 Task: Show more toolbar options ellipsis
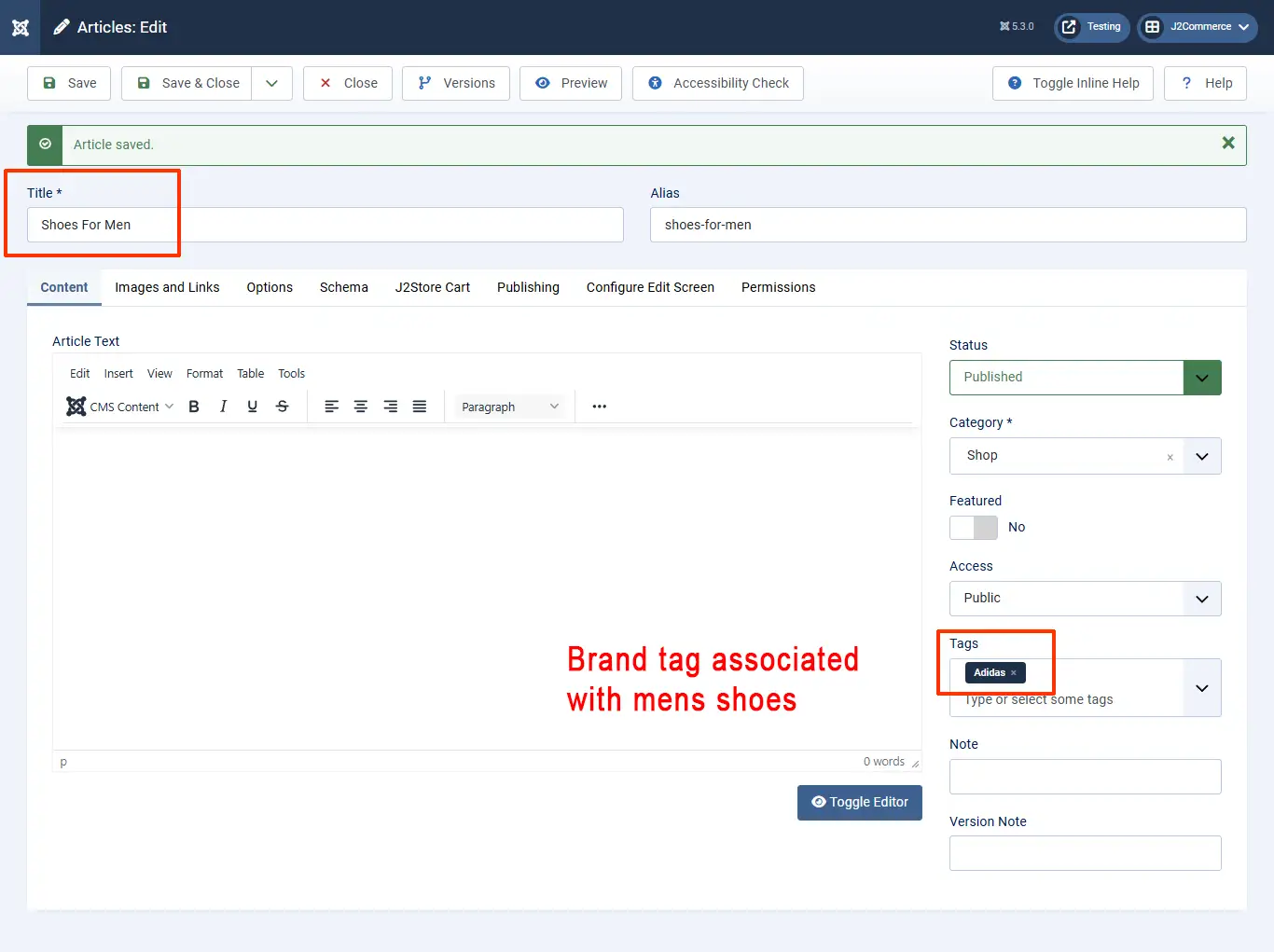600,407
